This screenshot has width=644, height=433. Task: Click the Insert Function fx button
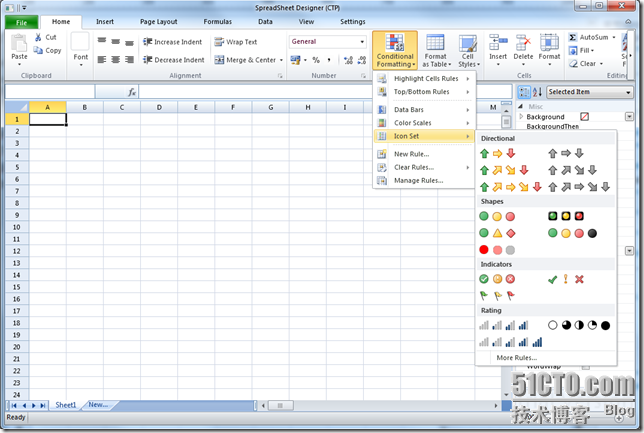click(x=131, y=92)
